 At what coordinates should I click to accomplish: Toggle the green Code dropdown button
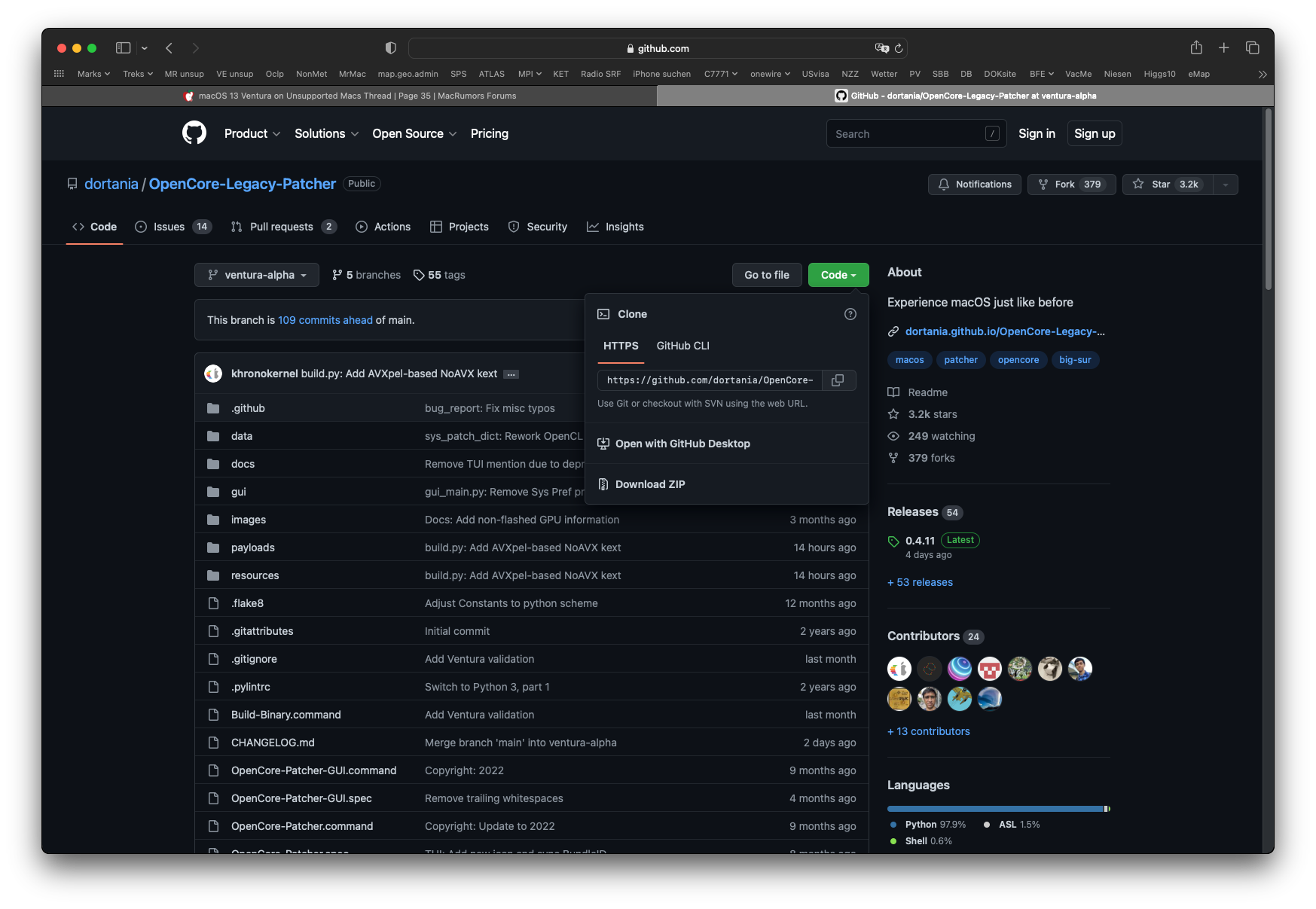838,275
